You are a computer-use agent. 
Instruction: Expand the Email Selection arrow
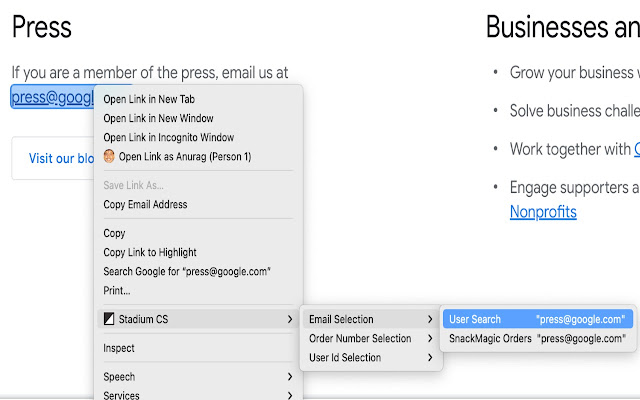430,319
